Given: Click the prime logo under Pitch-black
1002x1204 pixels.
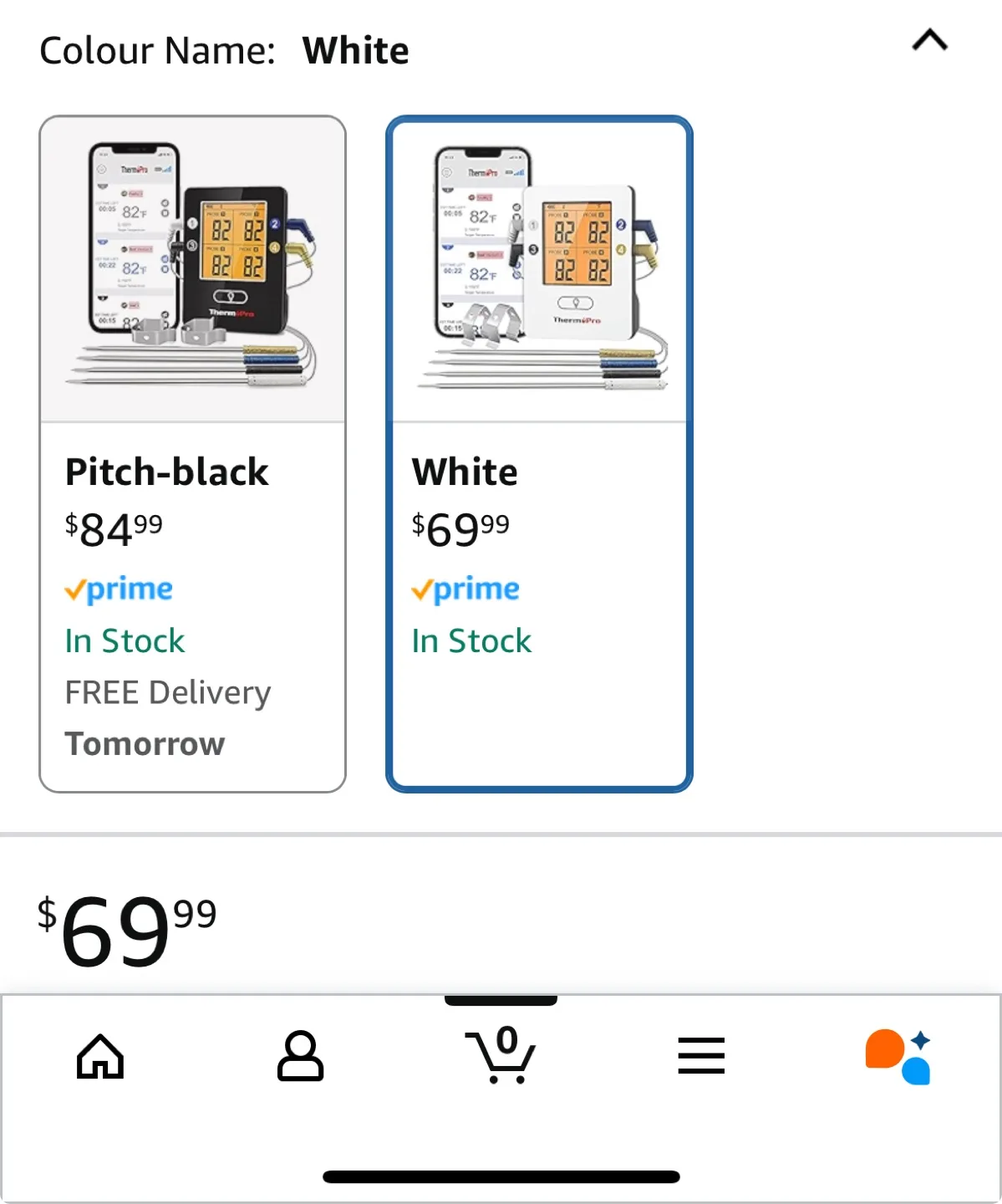Looking at the screenshot, I should [119, 589].
